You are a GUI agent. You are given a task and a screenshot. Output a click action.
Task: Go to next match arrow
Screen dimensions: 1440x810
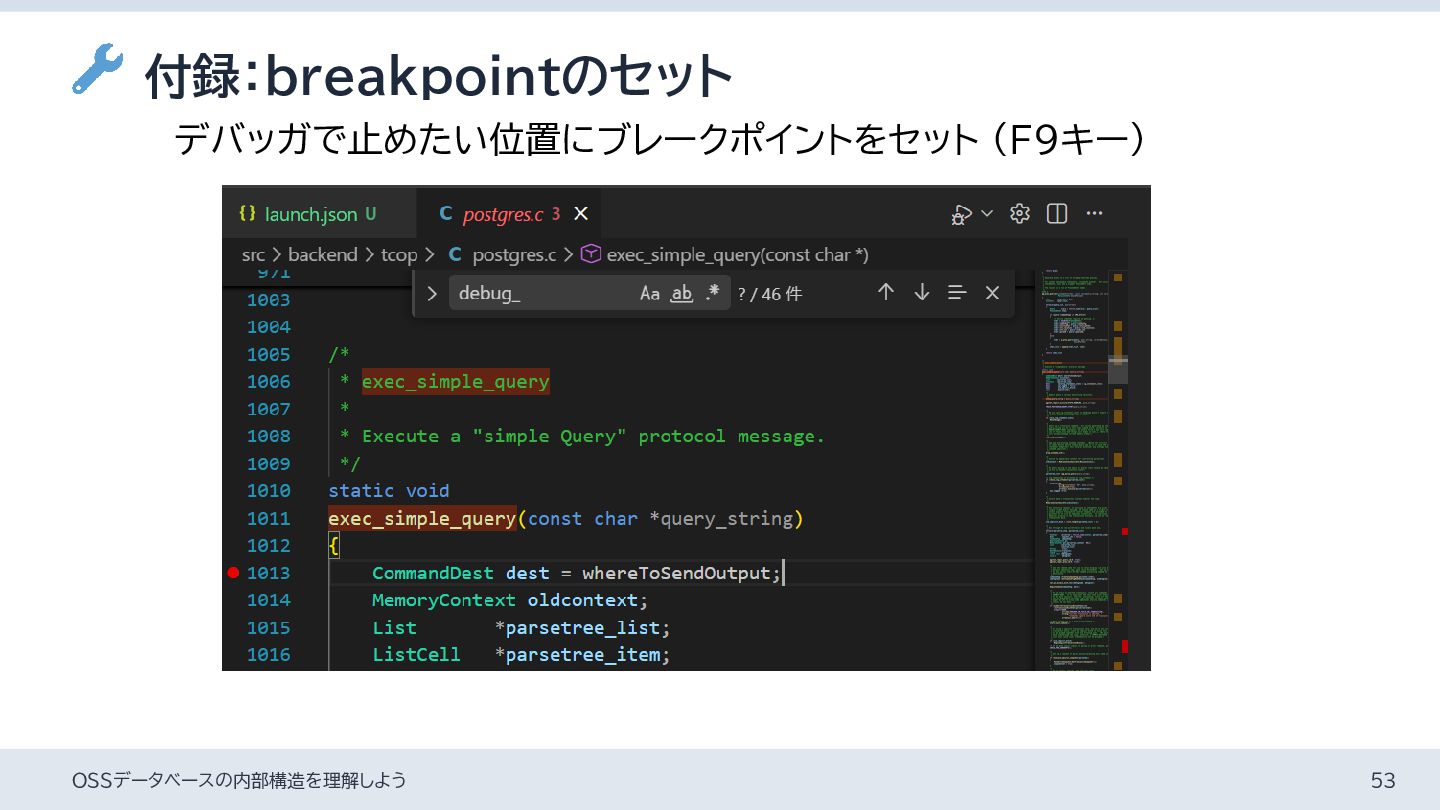click(922, 292)
